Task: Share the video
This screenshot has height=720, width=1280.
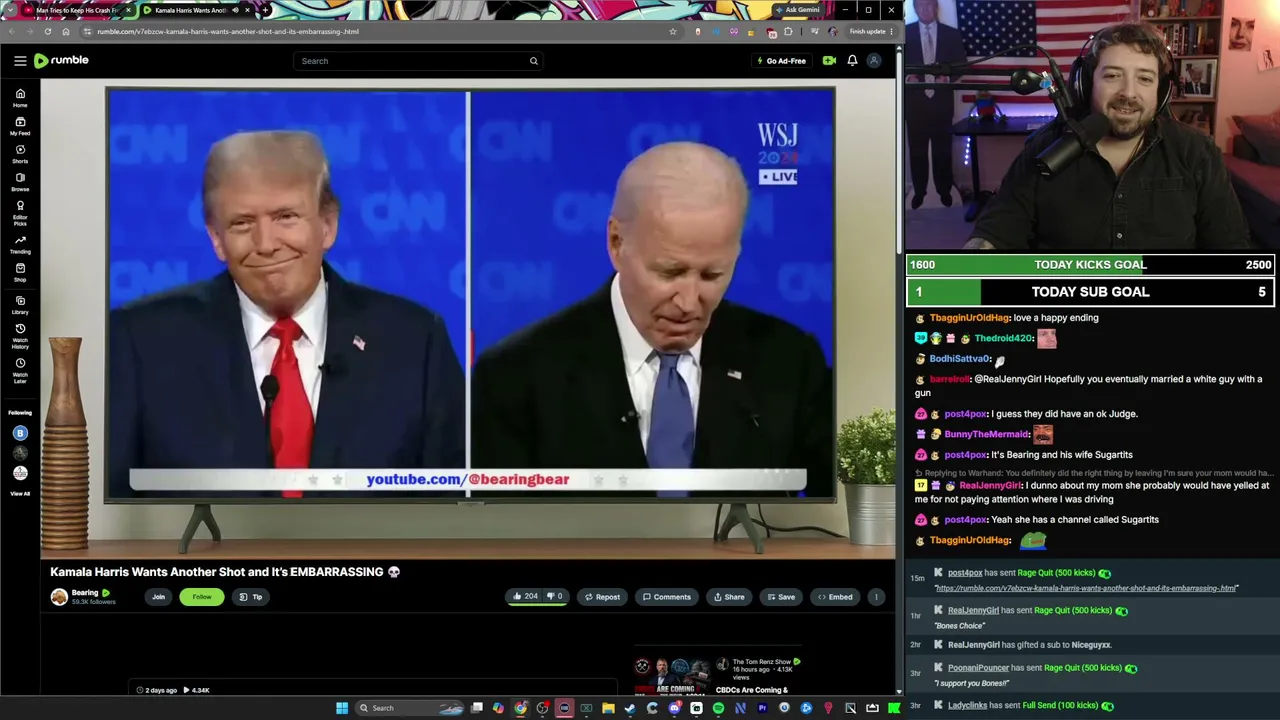Action: 729,597
